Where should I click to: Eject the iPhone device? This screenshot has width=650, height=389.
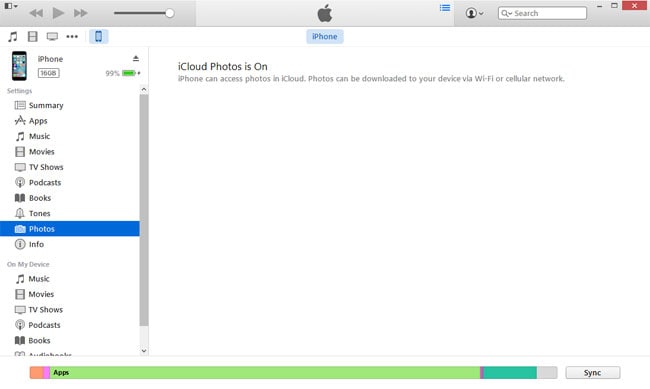point(136,58)
